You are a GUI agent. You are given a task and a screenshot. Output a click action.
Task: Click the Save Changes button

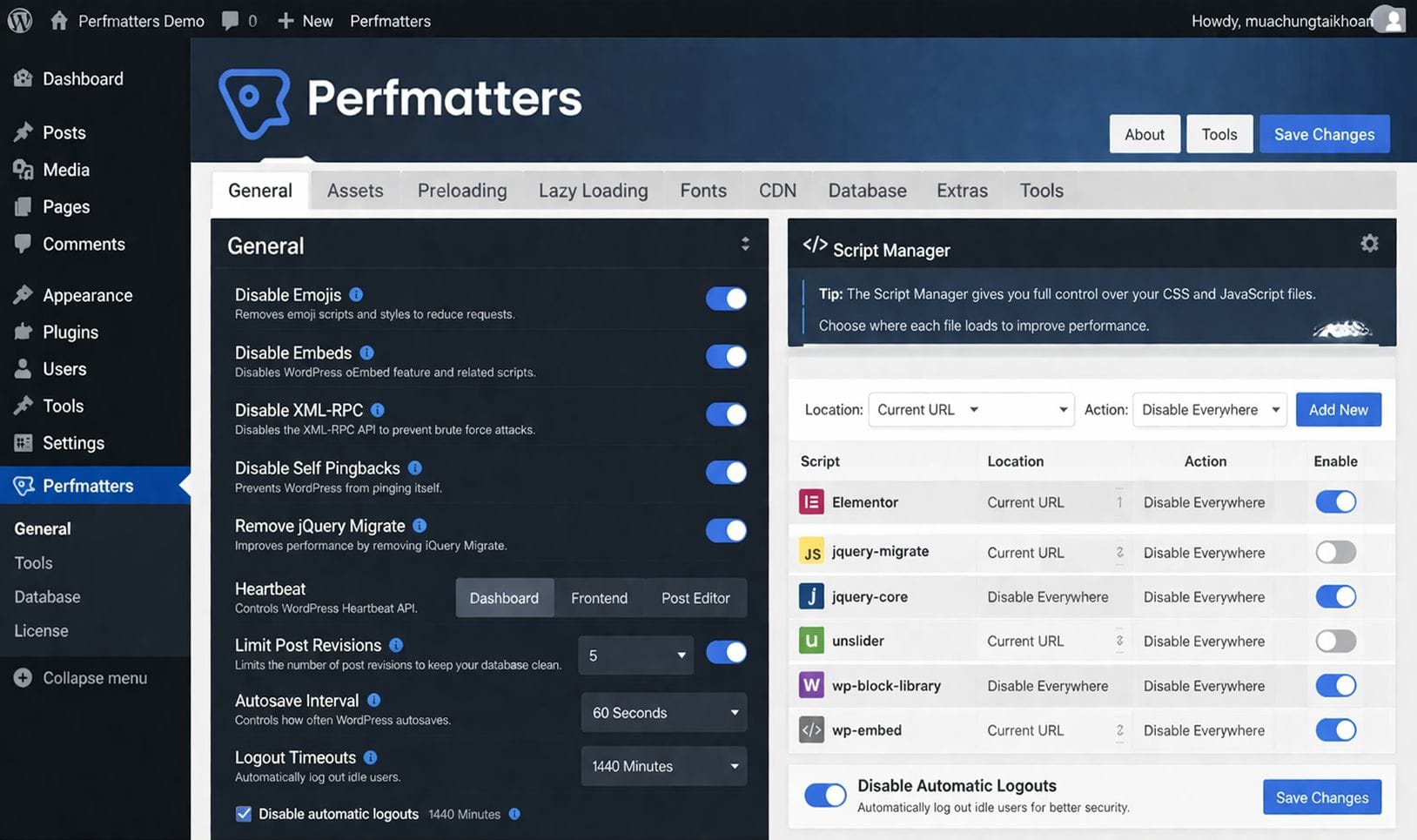point(1324,134)
